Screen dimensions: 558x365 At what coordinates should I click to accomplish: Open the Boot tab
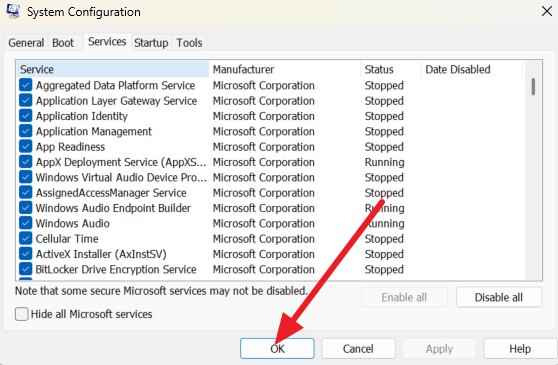pos(63,43)
